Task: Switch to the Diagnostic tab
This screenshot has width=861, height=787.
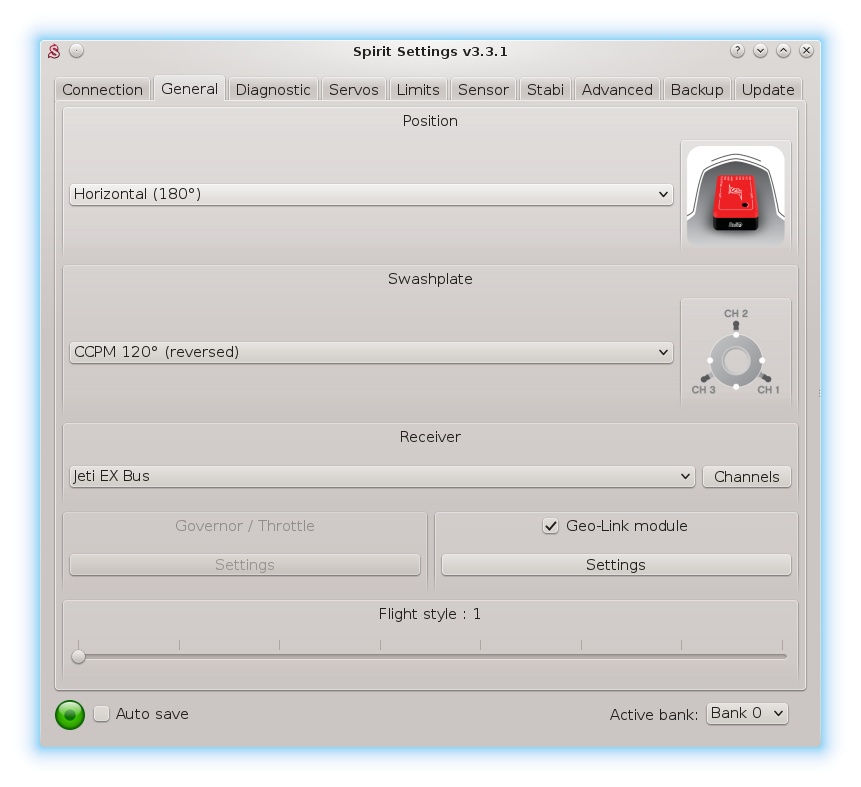Action: click(273, 89)
